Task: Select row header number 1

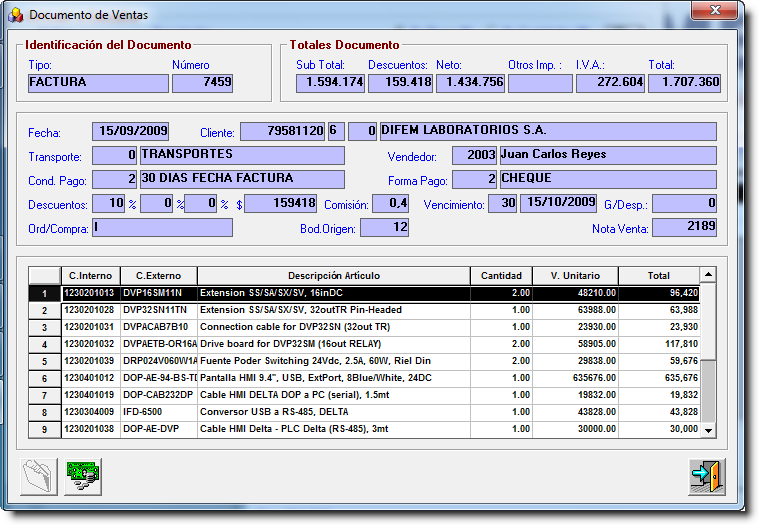Action: (45, 294)
